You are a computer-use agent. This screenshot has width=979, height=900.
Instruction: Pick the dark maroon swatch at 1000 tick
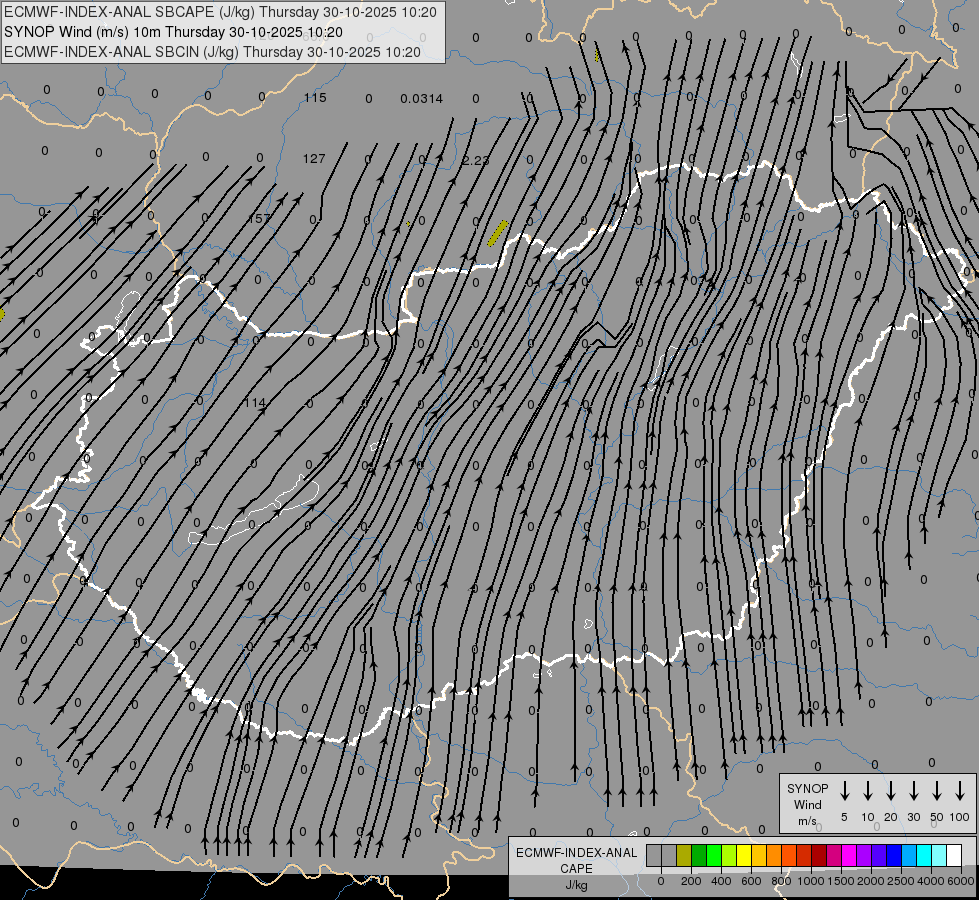[819, 855]
